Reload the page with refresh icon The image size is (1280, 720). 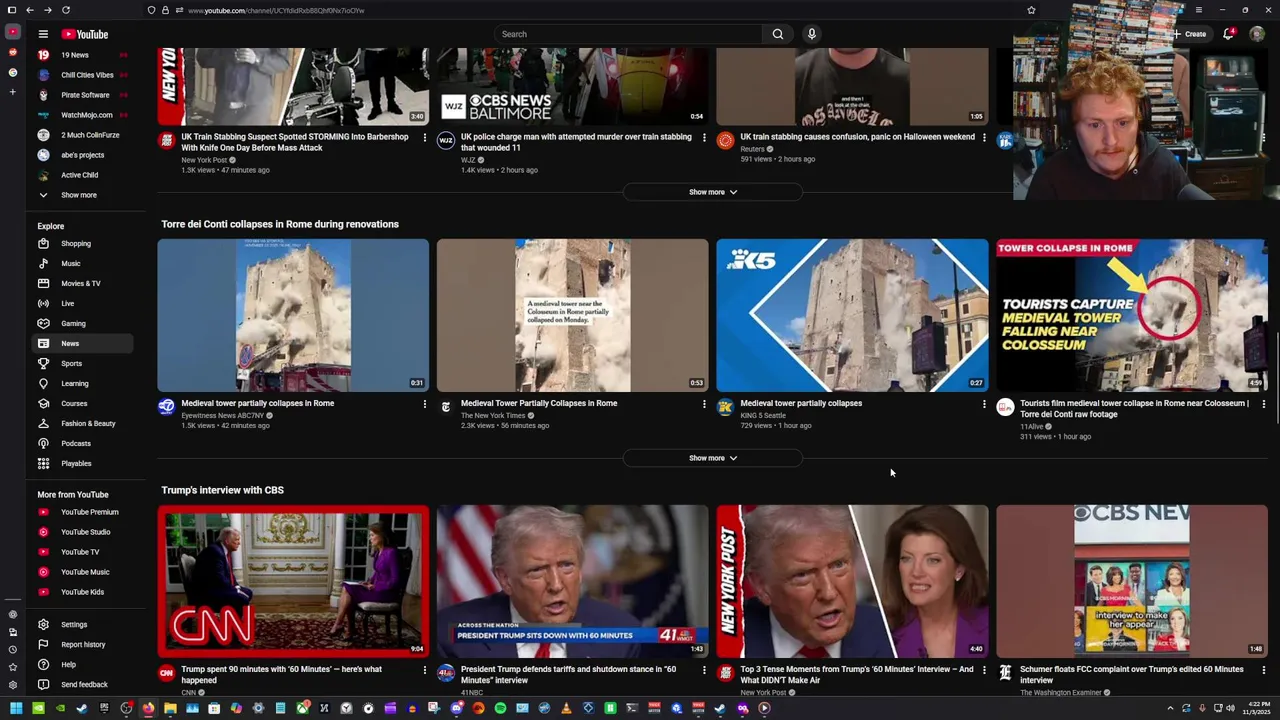coord(66,10)
